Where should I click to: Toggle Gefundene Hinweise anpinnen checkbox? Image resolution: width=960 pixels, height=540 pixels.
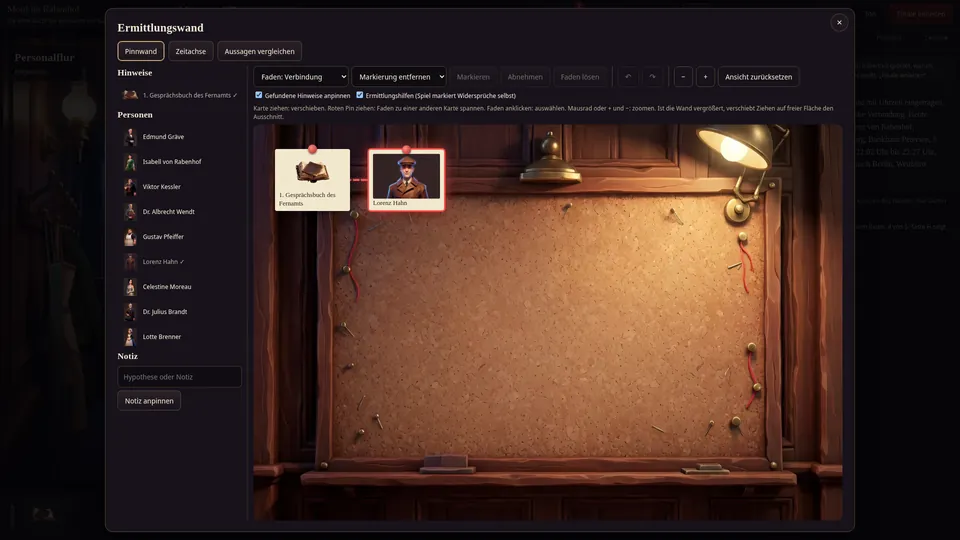(x=258, y=95)
